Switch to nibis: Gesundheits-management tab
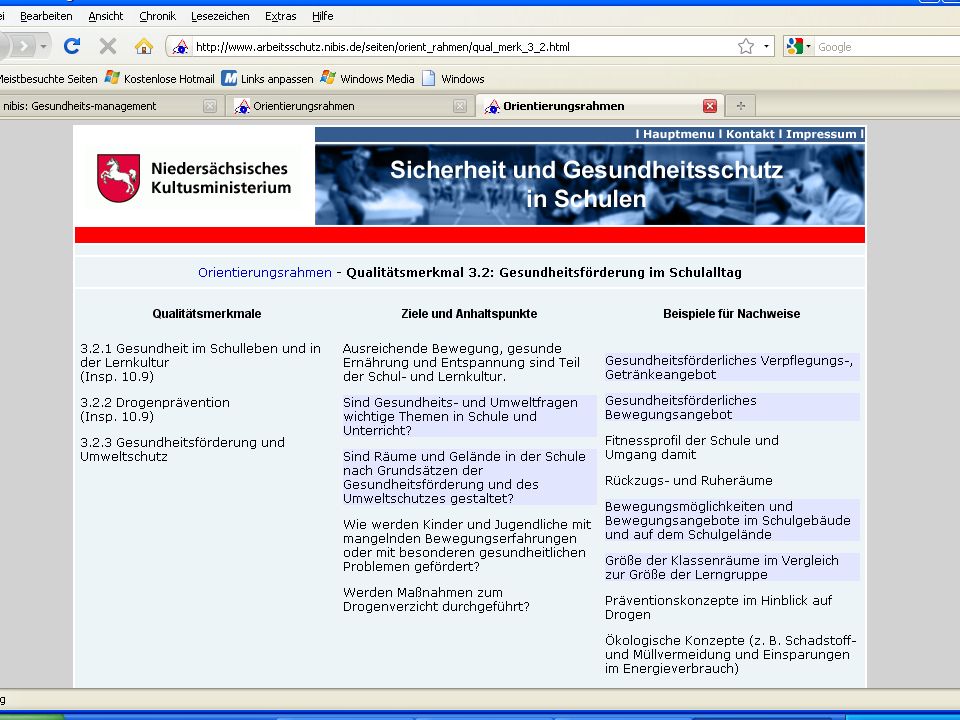Image resolution: width=960 pixels, height=720 pixels. point(110,106)
